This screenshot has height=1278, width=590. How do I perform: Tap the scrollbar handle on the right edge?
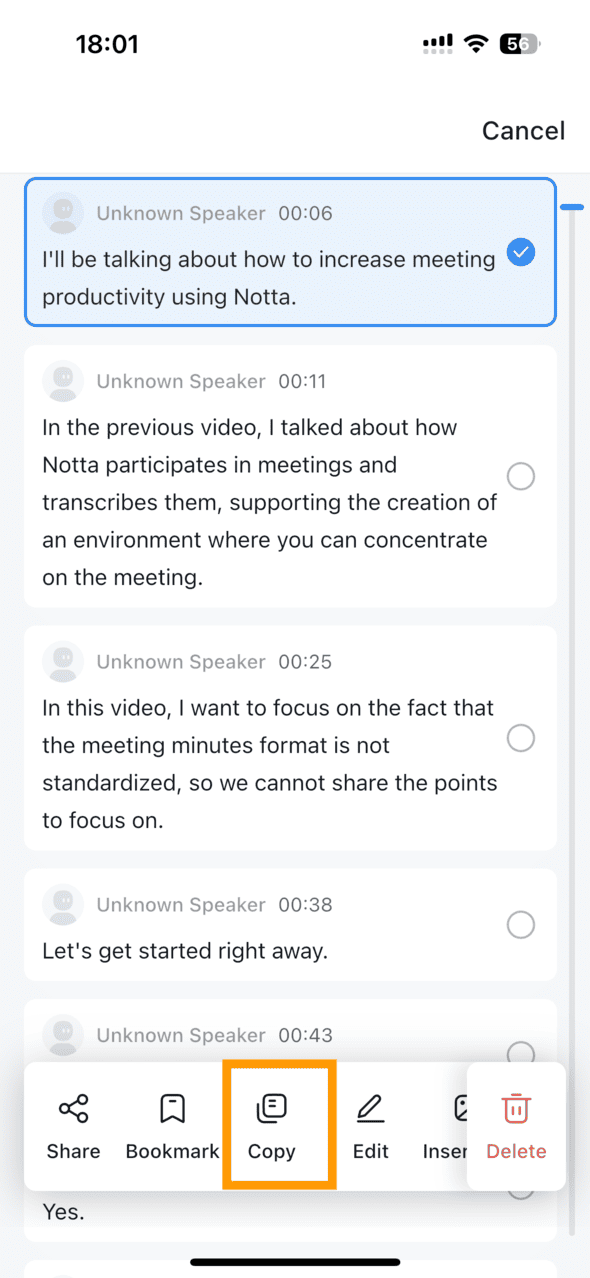point(572,207)
